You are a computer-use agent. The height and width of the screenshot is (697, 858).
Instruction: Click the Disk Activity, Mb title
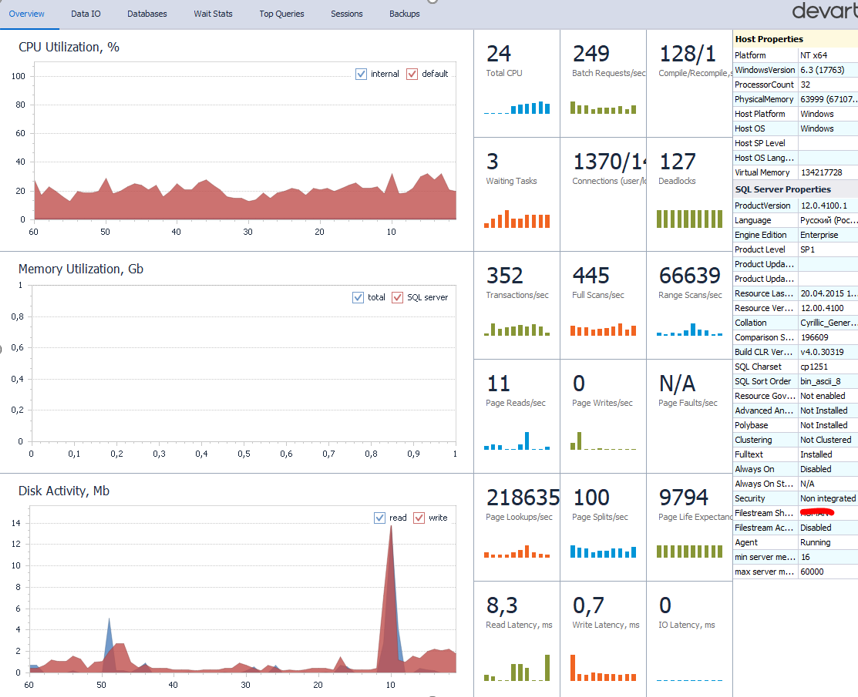[x=64, y=491]
